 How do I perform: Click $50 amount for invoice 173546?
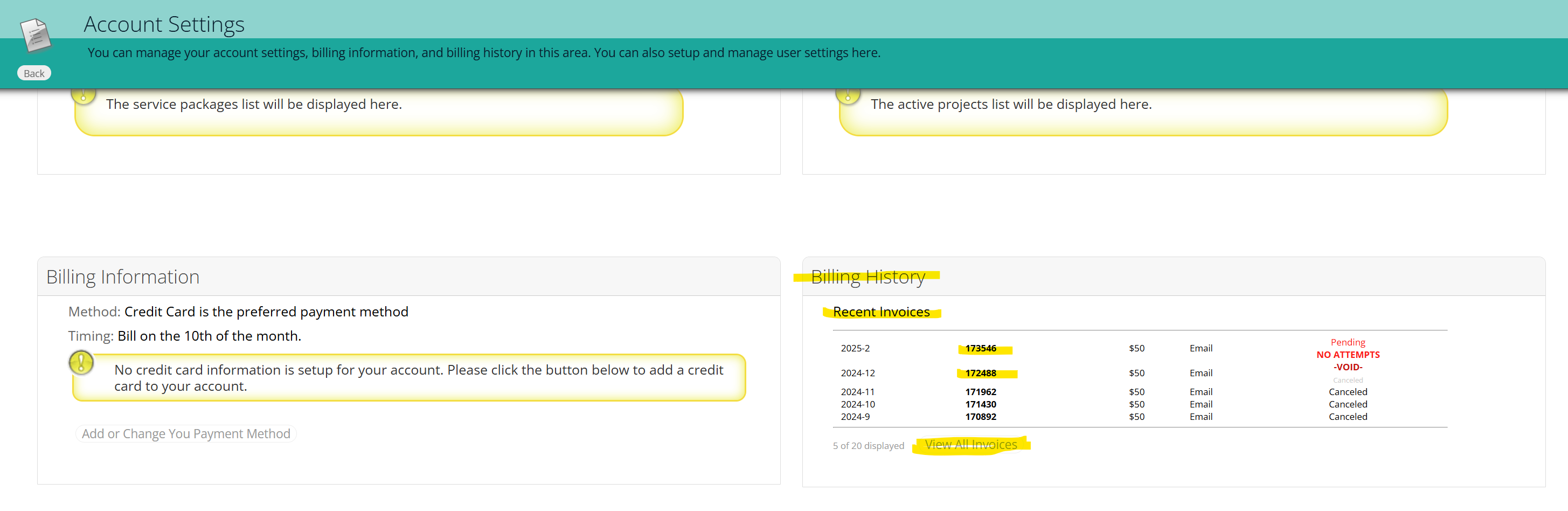(x=1136, y=348)
